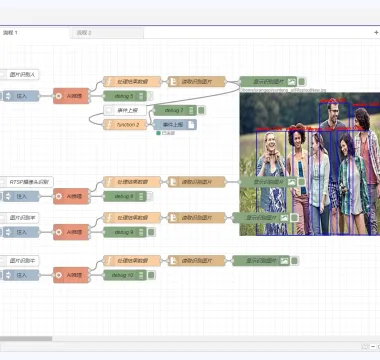Image resolution: width=380 pixels, height=360 pixels.
Task: Click the top image preview node picture icon
Action: (292, 81)
